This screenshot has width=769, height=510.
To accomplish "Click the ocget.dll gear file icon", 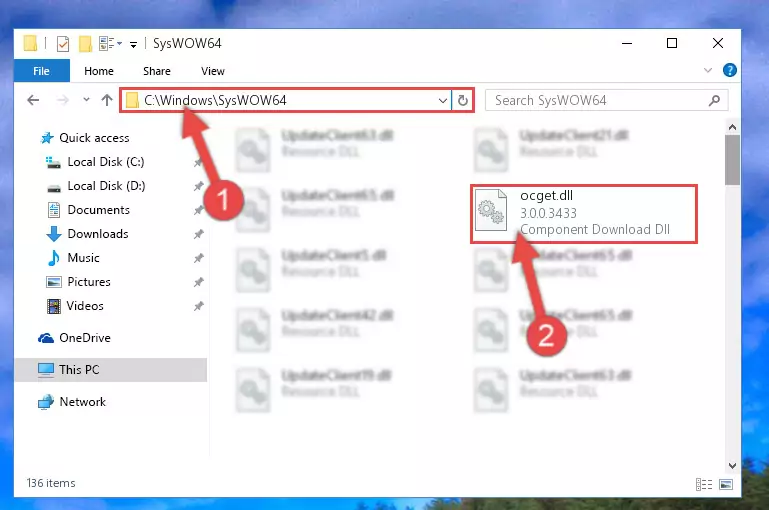I will [x=491, y=210].
